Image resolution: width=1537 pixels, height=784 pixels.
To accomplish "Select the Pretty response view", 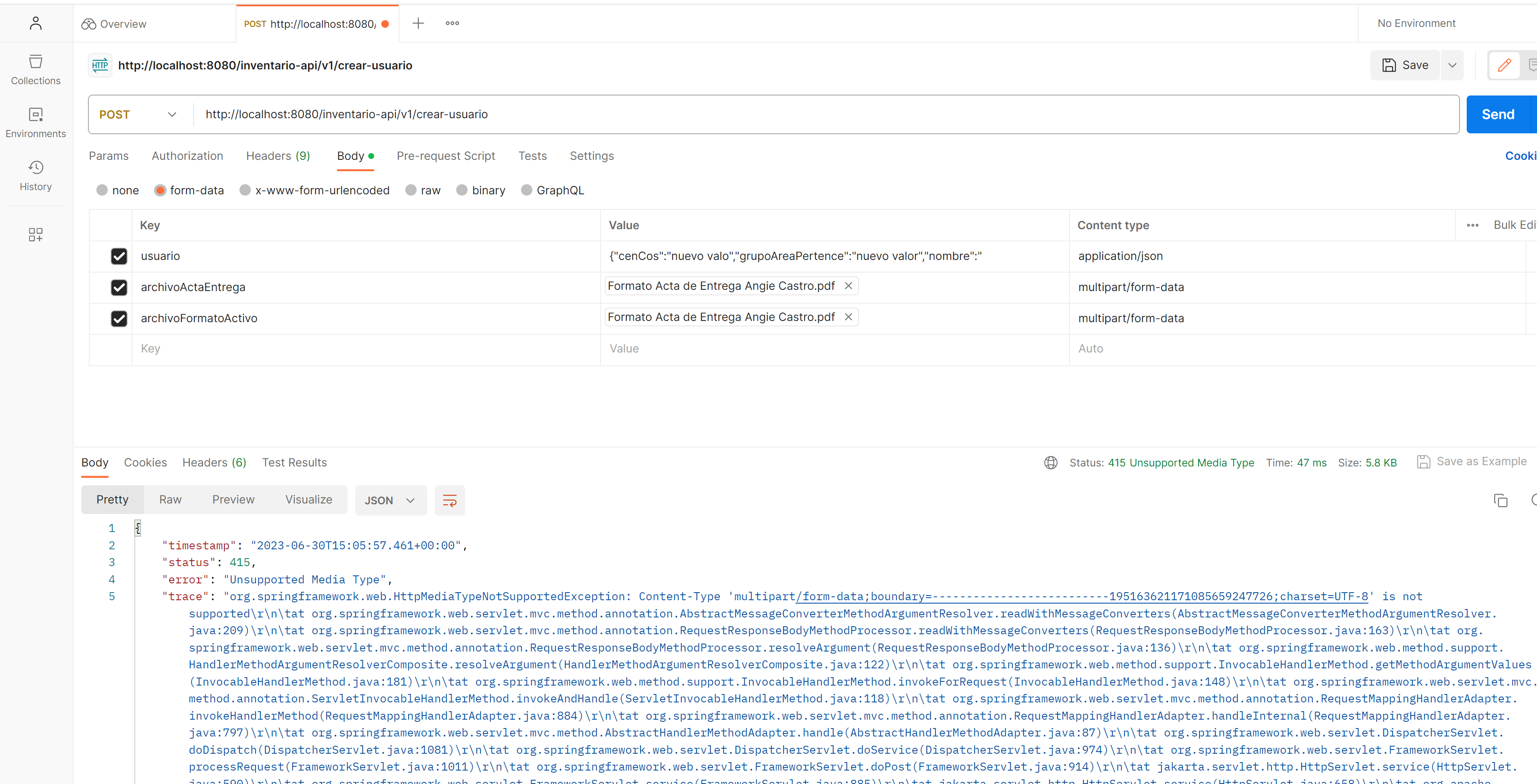I will 112,500.
